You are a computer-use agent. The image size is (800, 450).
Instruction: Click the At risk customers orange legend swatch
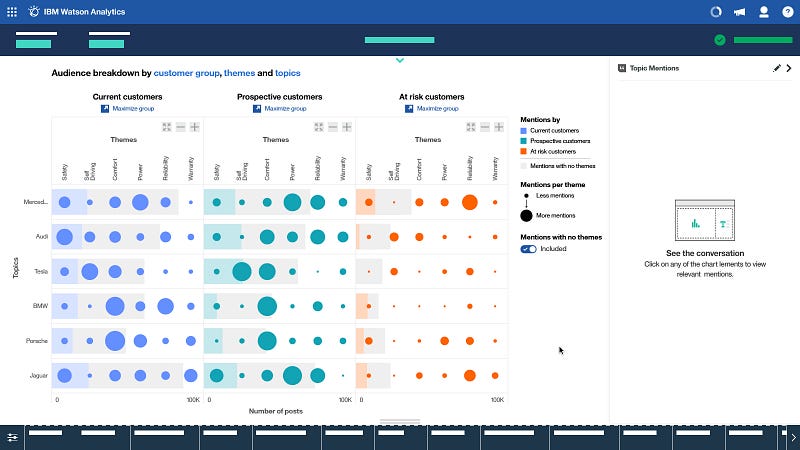[x=523, y=152]
